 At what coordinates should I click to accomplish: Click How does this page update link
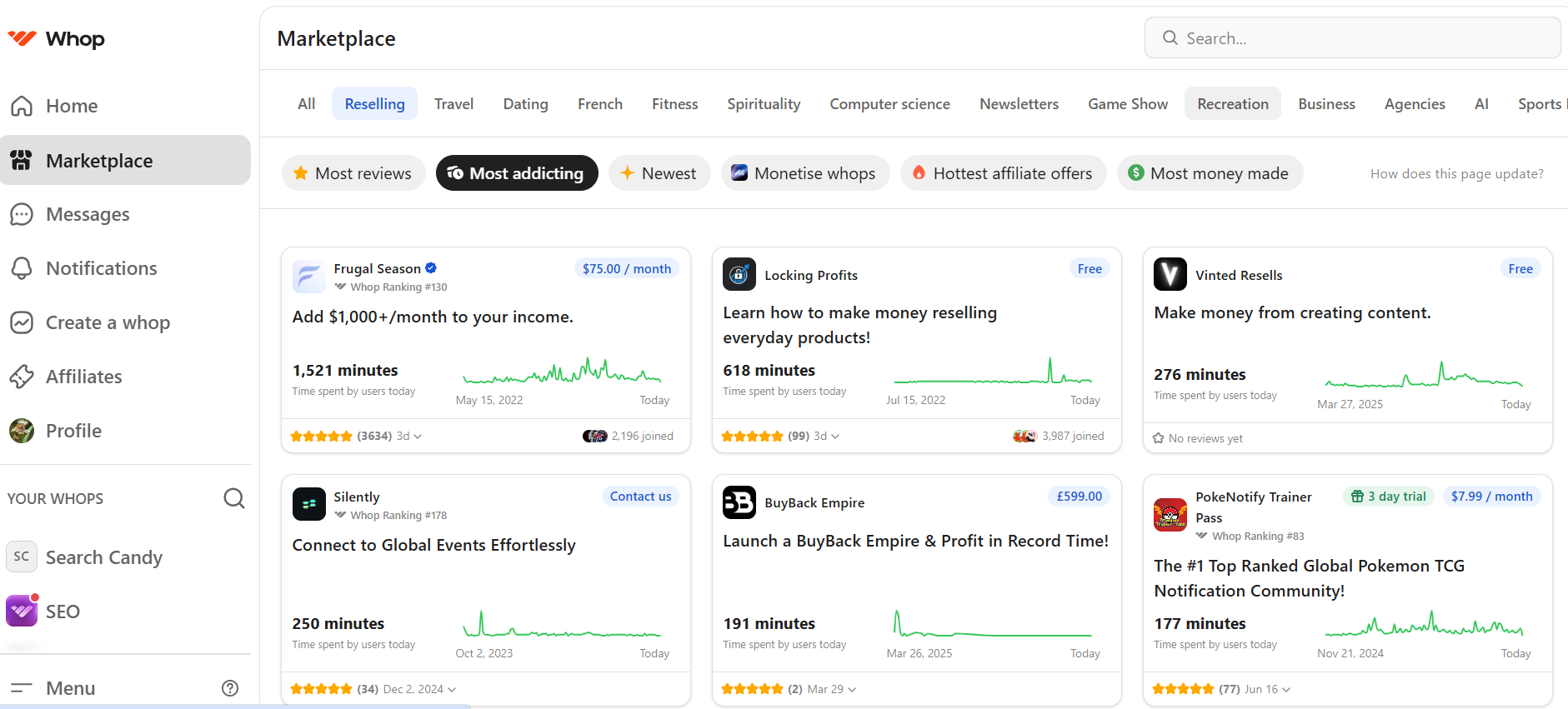coord(1456,174)
